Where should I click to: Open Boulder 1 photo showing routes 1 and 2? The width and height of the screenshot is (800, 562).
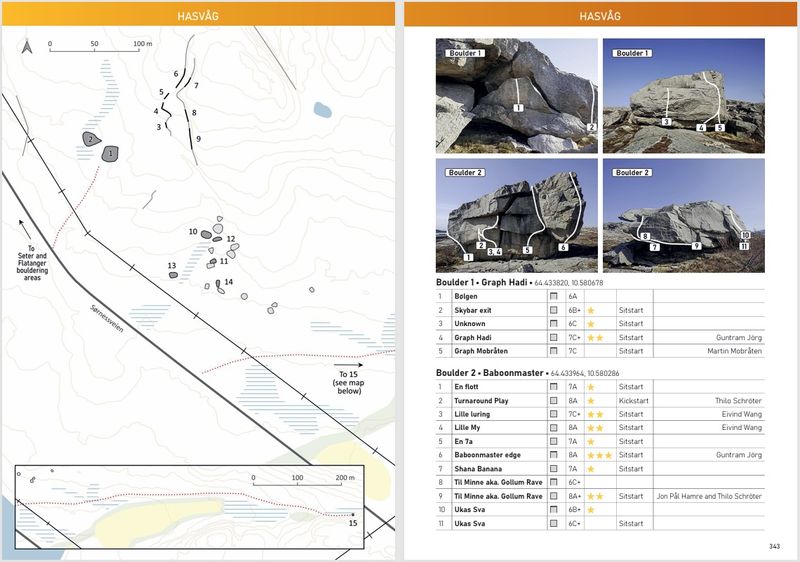tap(516, 96)
